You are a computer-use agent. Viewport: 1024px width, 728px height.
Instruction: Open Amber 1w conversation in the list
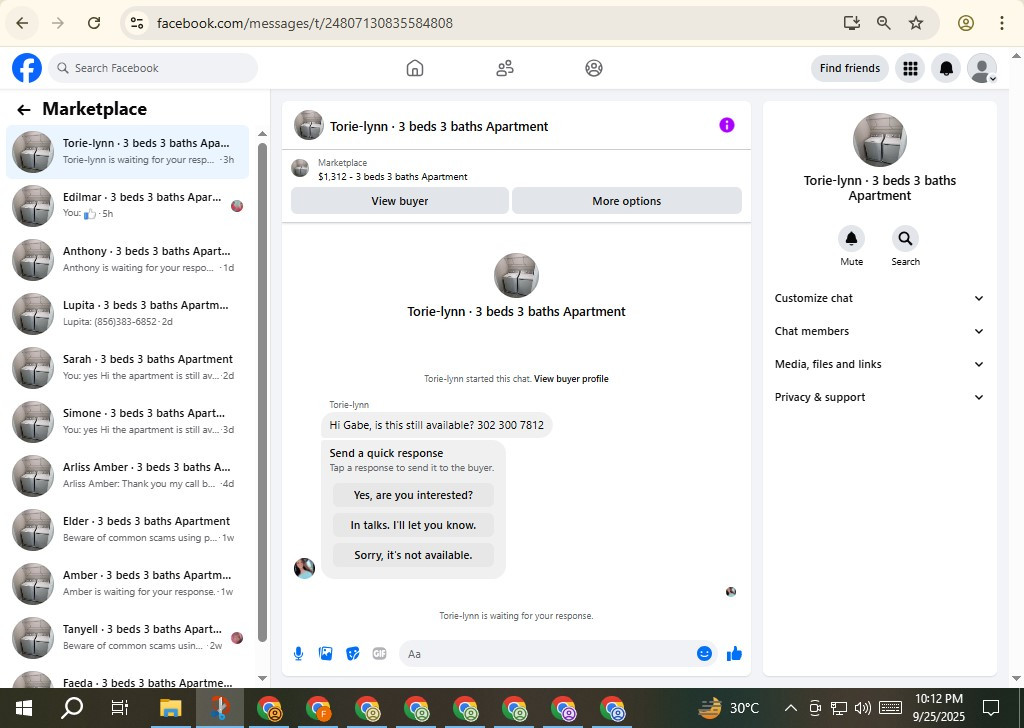click(x=127, y=584)
